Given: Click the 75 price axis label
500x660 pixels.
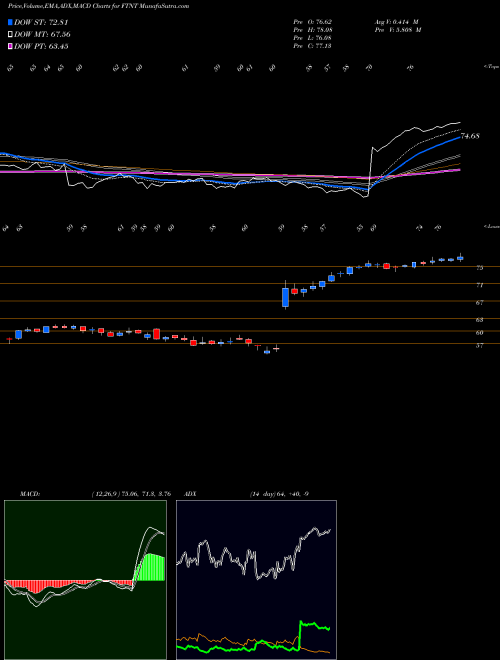Looking at the screenshot, I should click(x=479, y=268).
